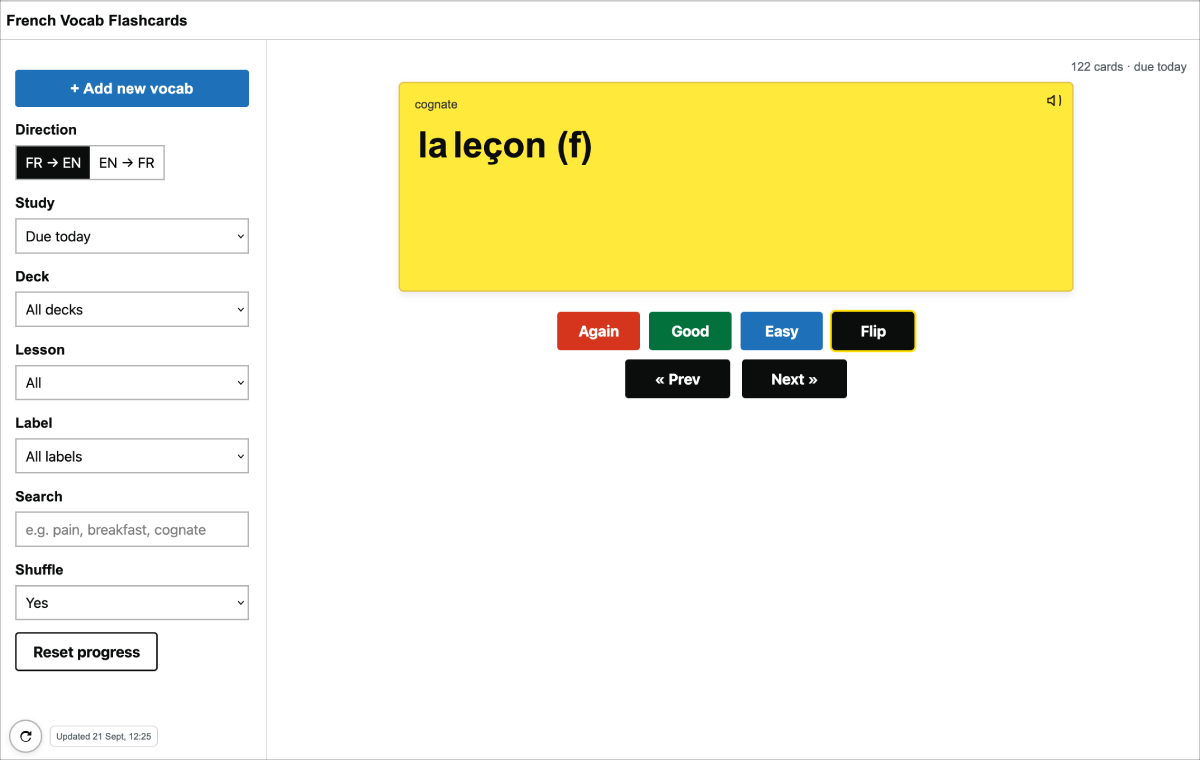Mark card as Good
This screenshot has width=1200, height=760.
pyautogui.click(x=690, y=331)
